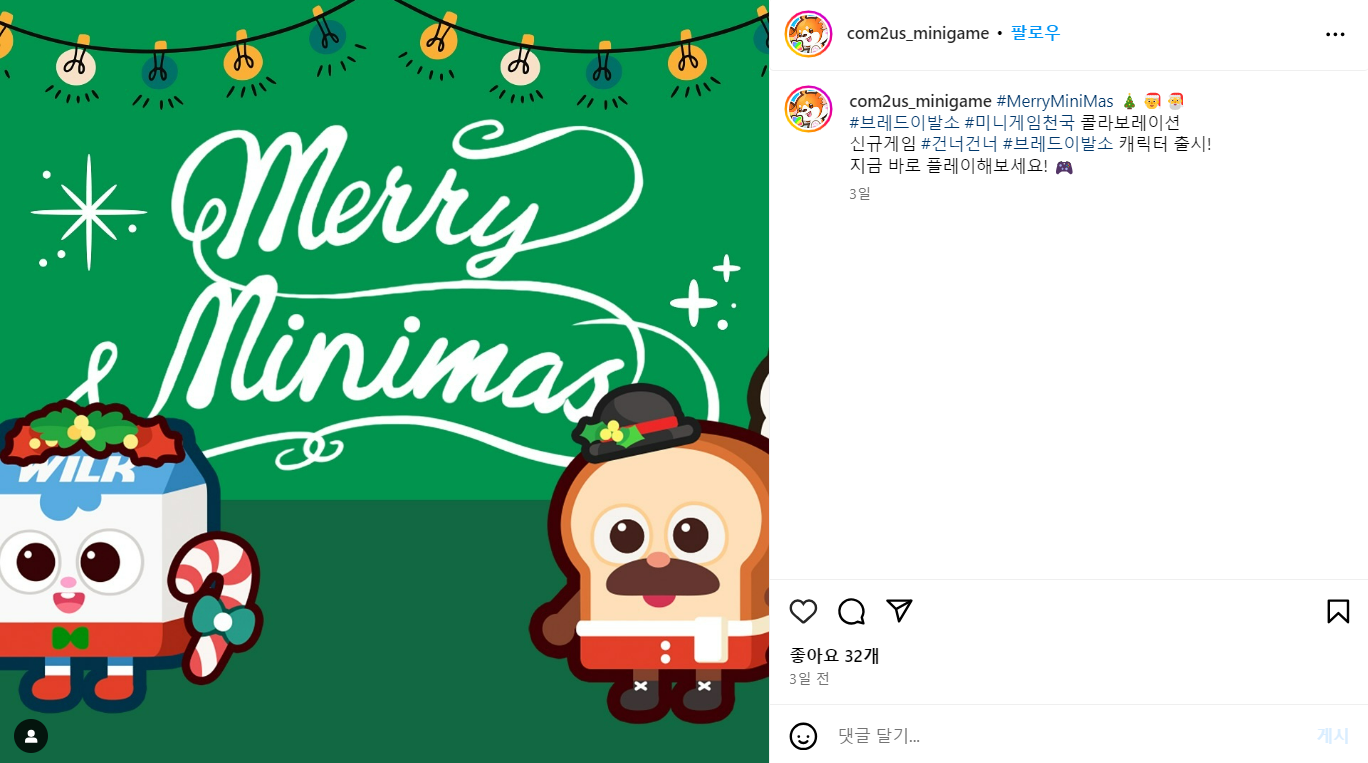The image size is (1368, 763).
Task: Open comments via speech bubble icon
Action: coord(851,611)
